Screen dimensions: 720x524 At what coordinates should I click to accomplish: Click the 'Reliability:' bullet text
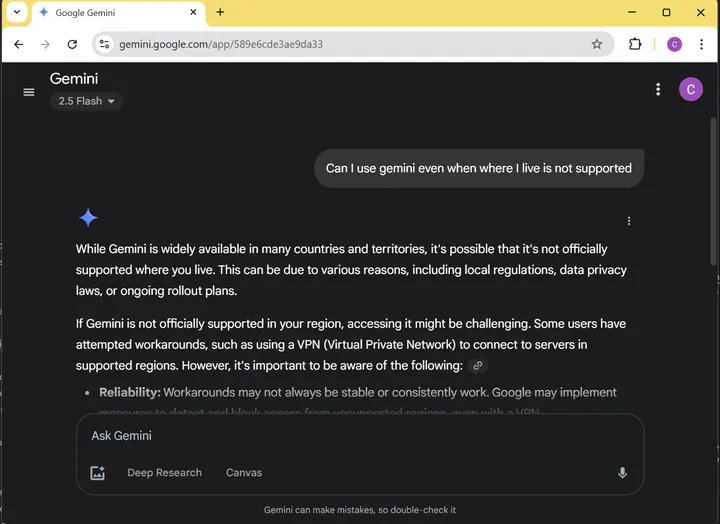(x=130, y=393)
